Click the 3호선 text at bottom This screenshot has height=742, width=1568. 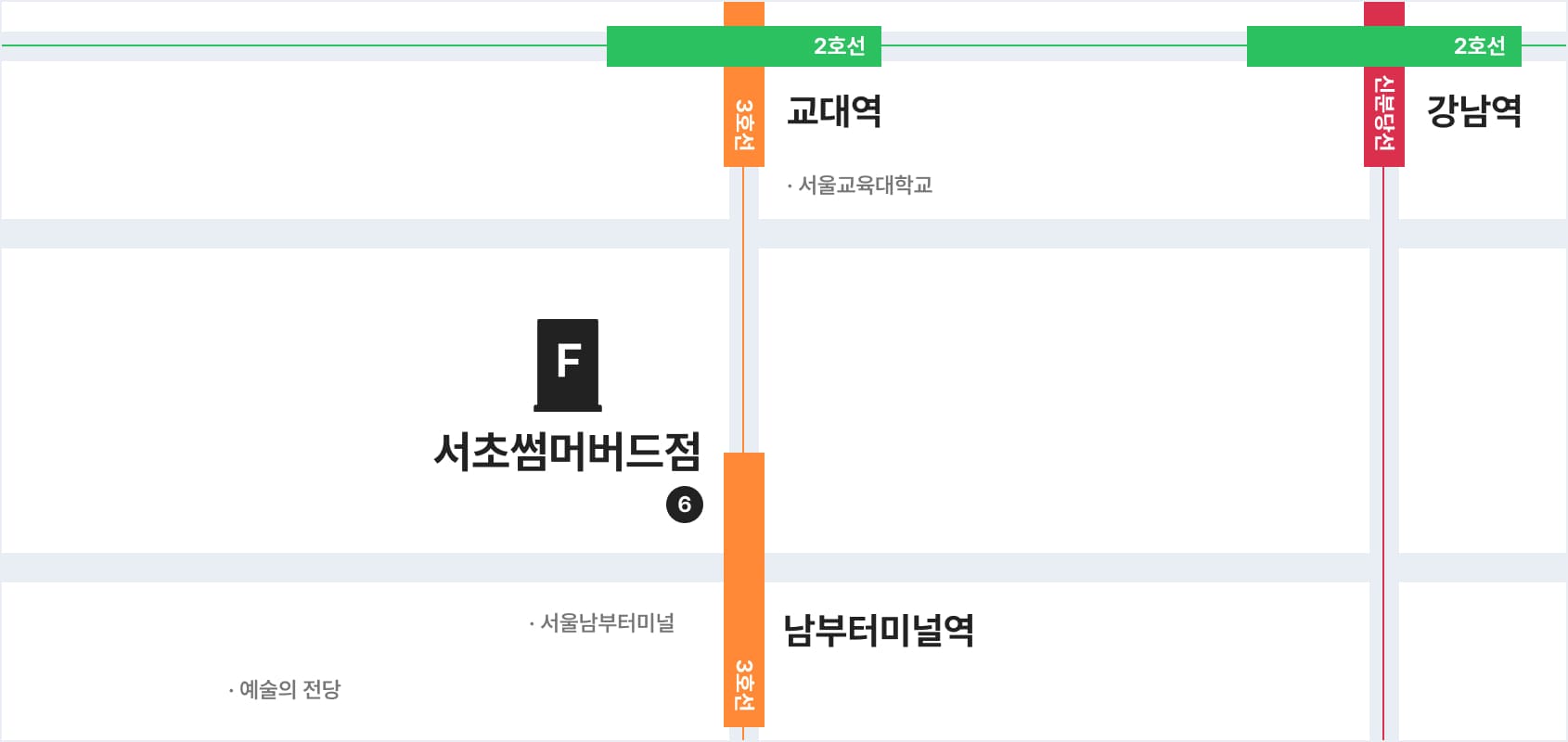pos(743,684)
